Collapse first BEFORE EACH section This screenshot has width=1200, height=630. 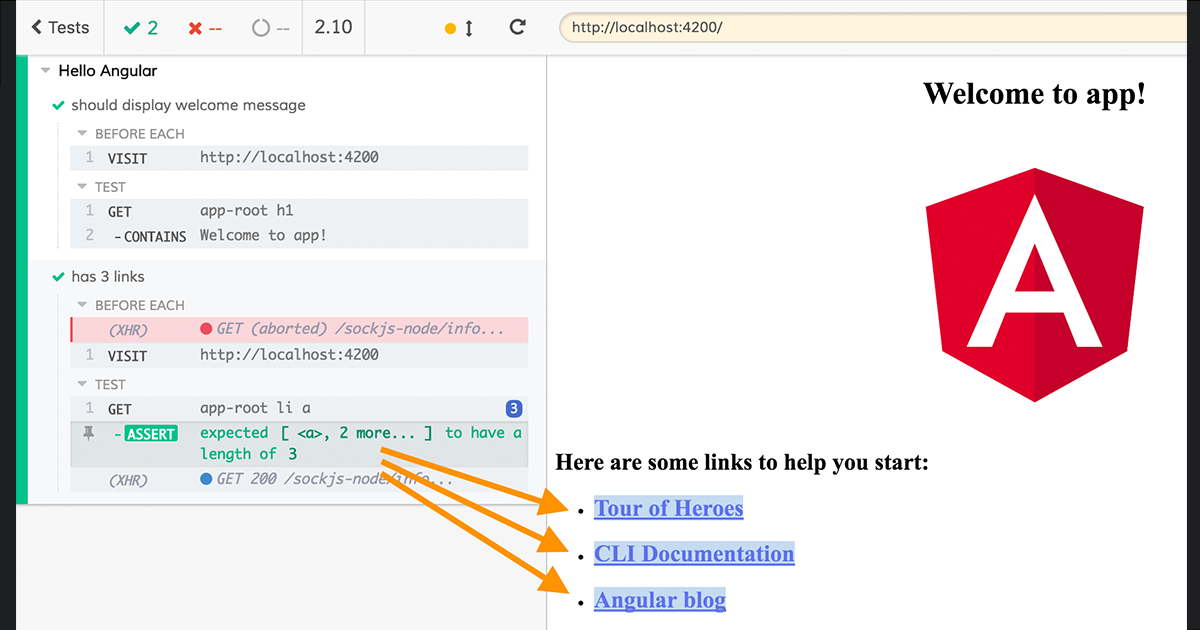point(83,133)
